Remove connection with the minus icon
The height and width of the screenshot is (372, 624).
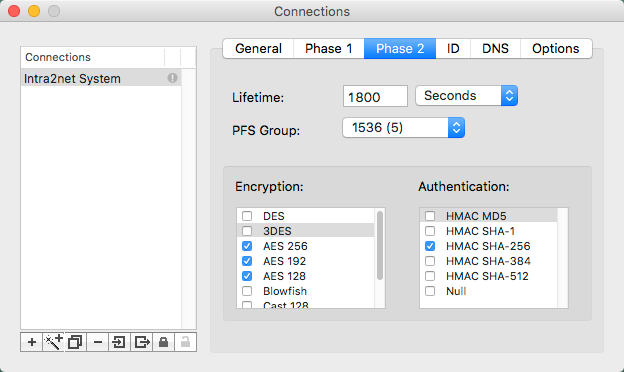[98, 342]
